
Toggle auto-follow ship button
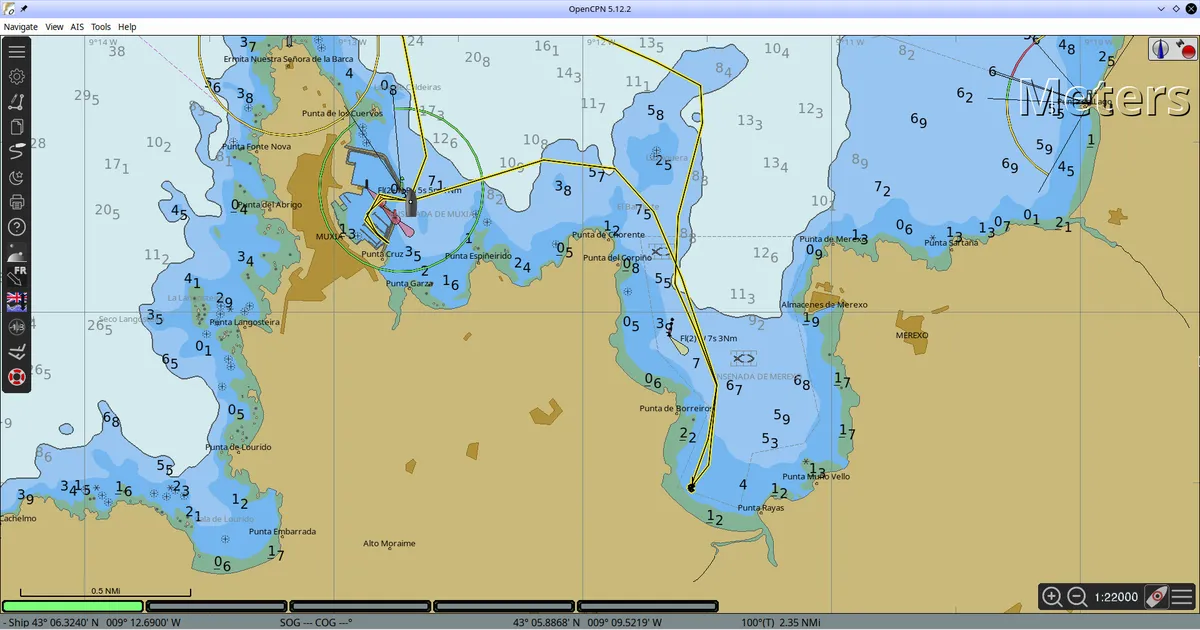[1156, 597]
